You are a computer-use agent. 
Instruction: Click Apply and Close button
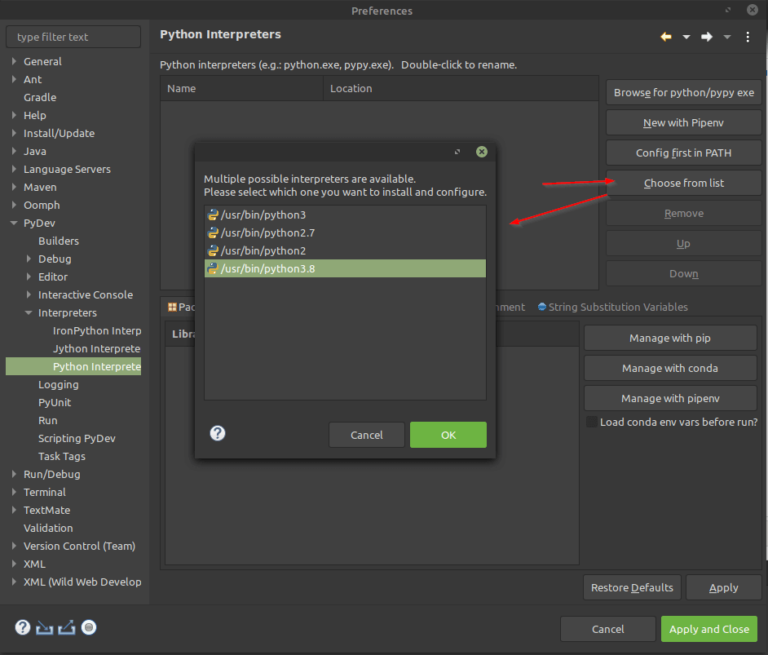tap(708, 629)
